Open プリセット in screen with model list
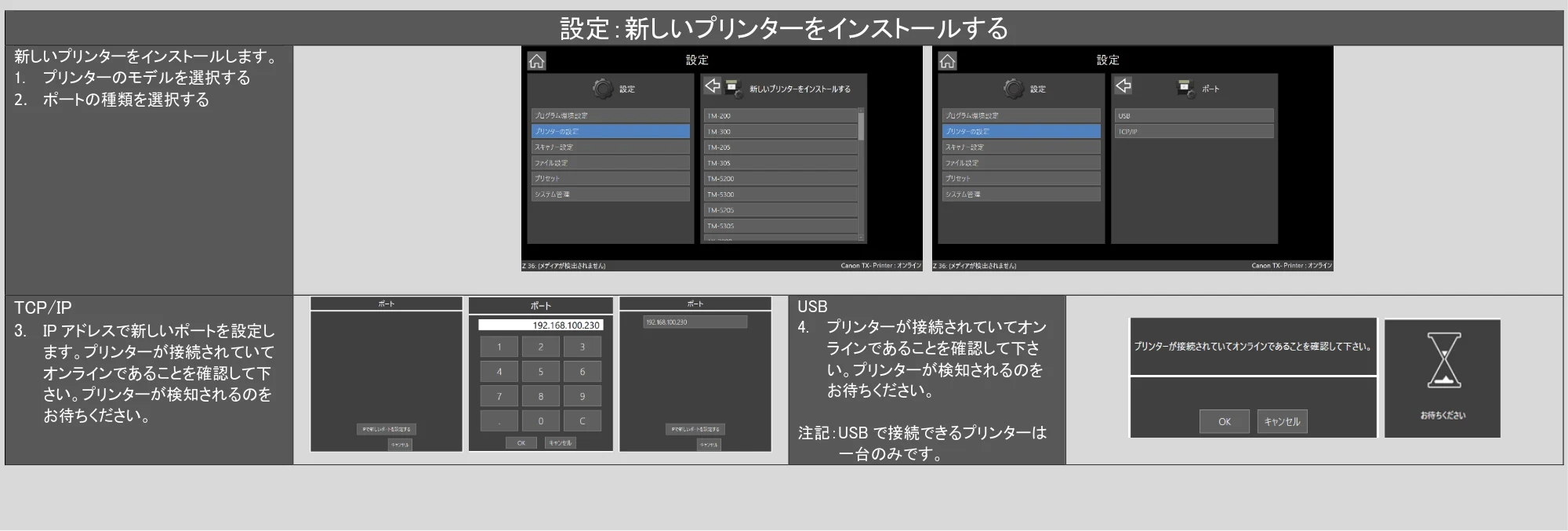This screenshot has width=1568, height=531. (611, 178)
